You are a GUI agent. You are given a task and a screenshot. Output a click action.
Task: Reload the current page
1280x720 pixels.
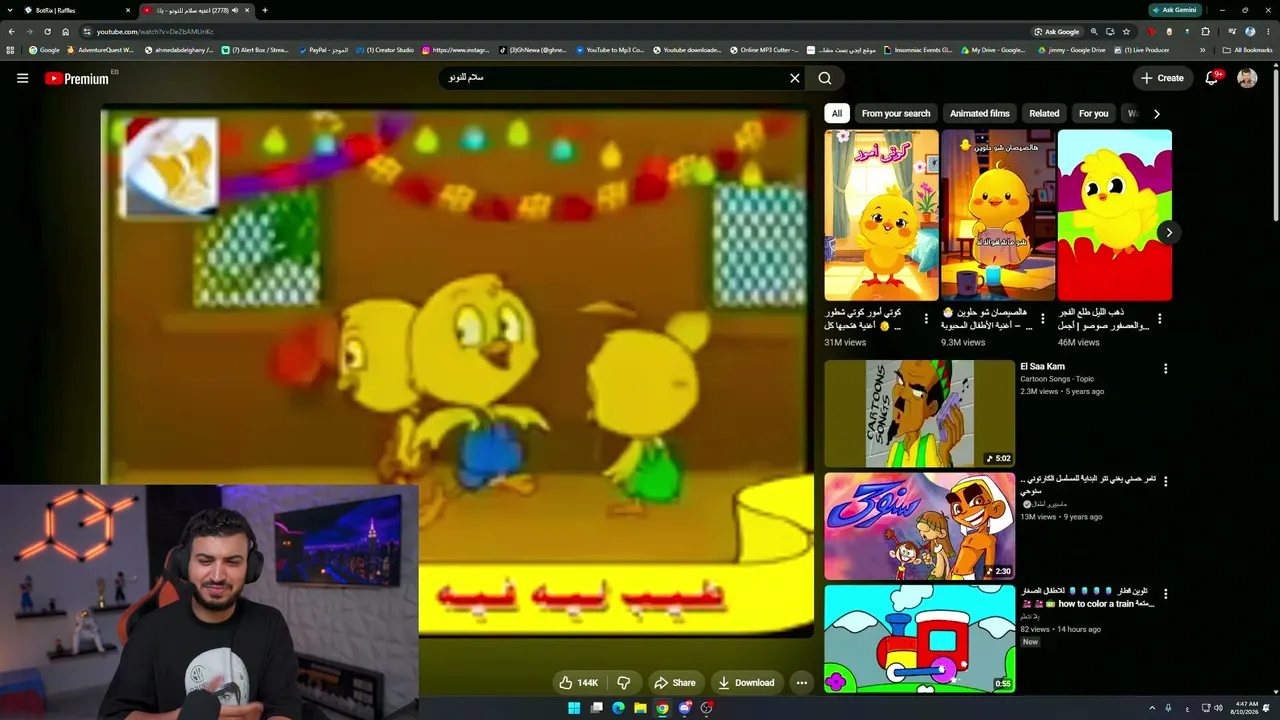pyautogui.click(x=47, y=31)
